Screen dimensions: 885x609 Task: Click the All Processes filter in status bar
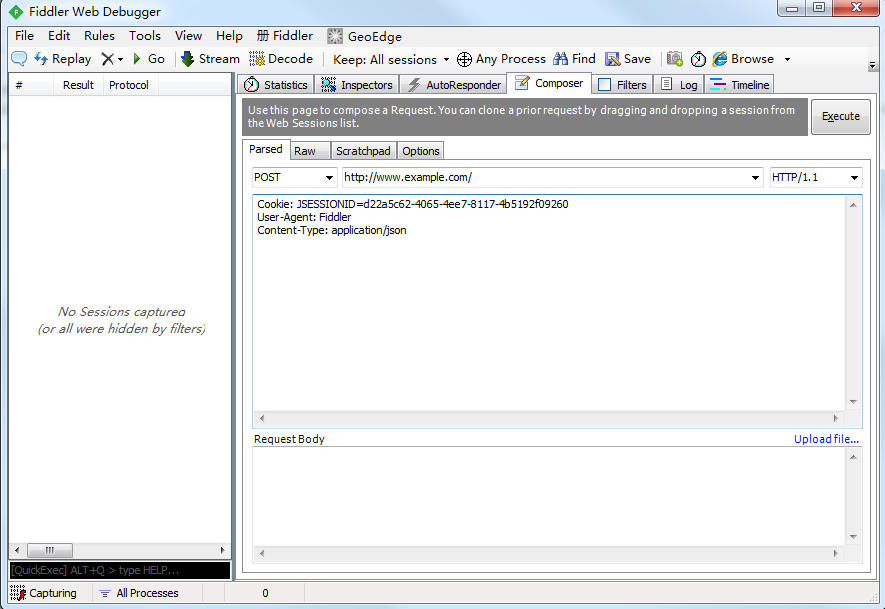139,593
